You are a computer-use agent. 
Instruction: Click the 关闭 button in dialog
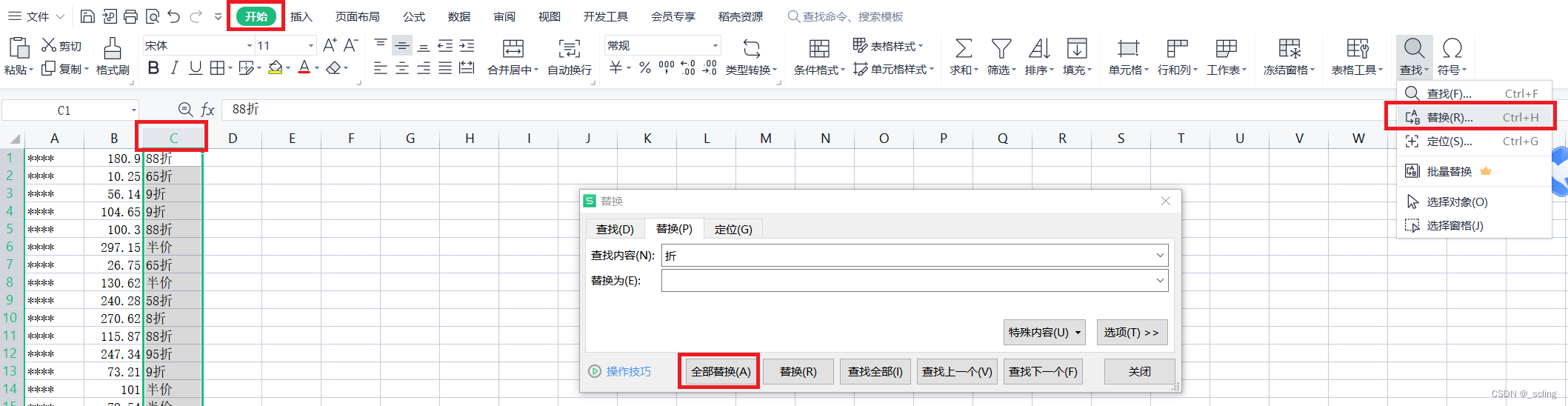coord(1139,372)
